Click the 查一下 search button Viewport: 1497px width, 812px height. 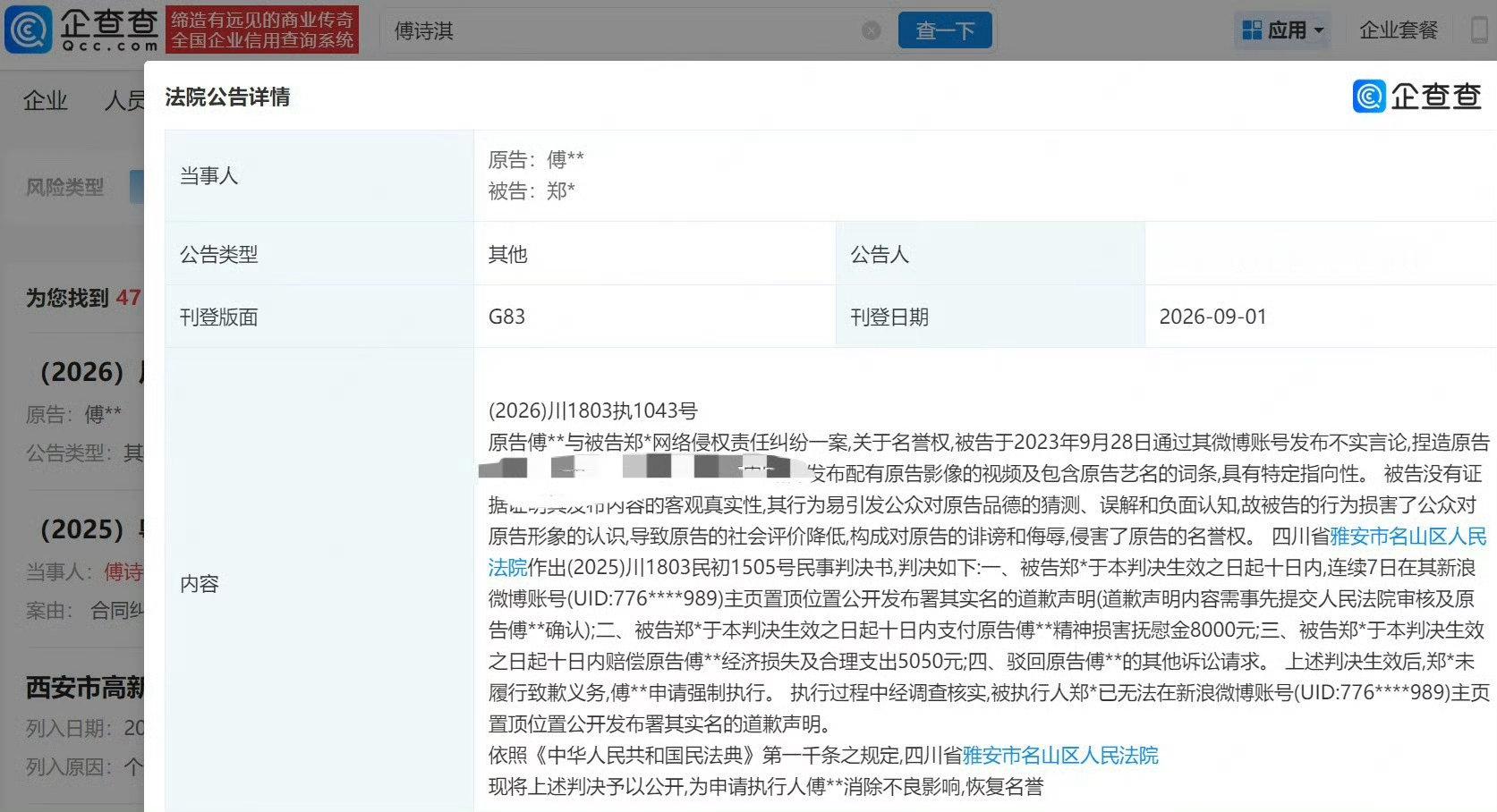(x=945, y=30)
